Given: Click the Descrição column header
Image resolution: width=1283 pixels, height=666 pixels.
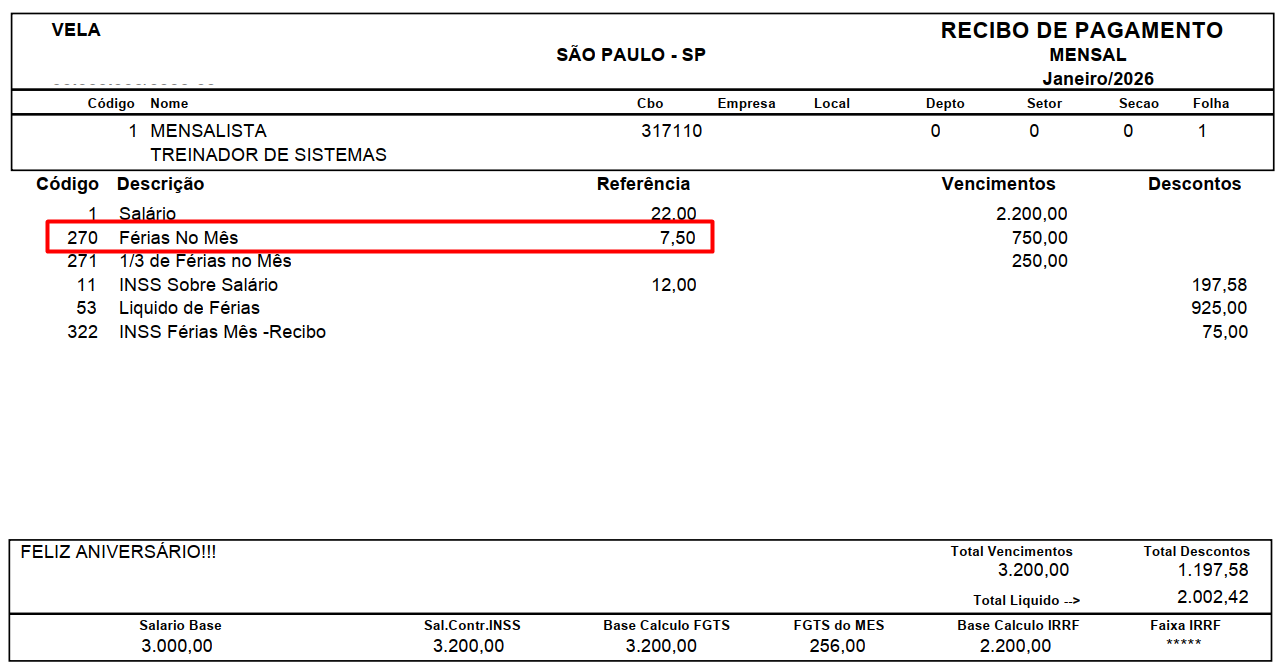Looking at the screenshot, I should (161, 184).
